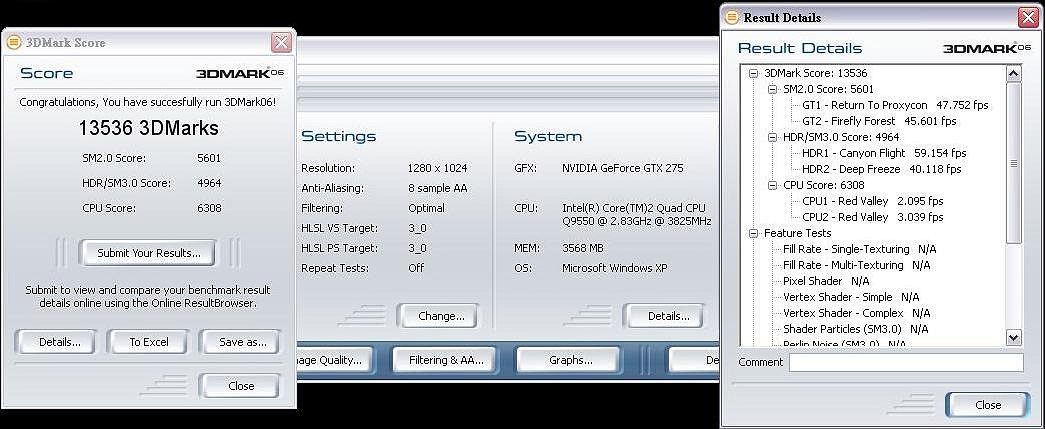Open the Graphs... button
Viewport: 1045px width, 429px height.
570,360
